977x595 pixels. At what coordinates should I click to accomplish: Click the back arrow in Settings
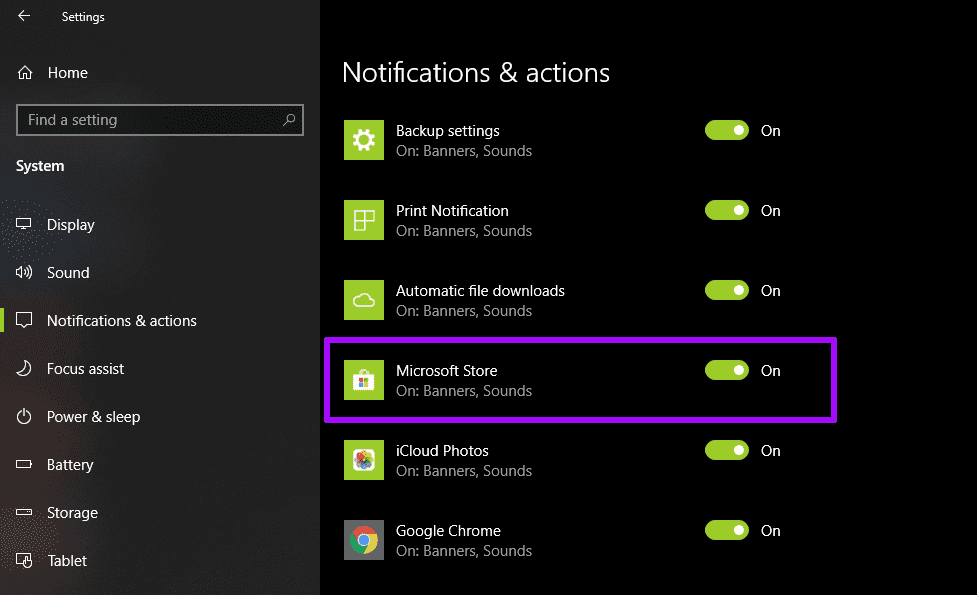pyautogui.click(x=24, y=16)
